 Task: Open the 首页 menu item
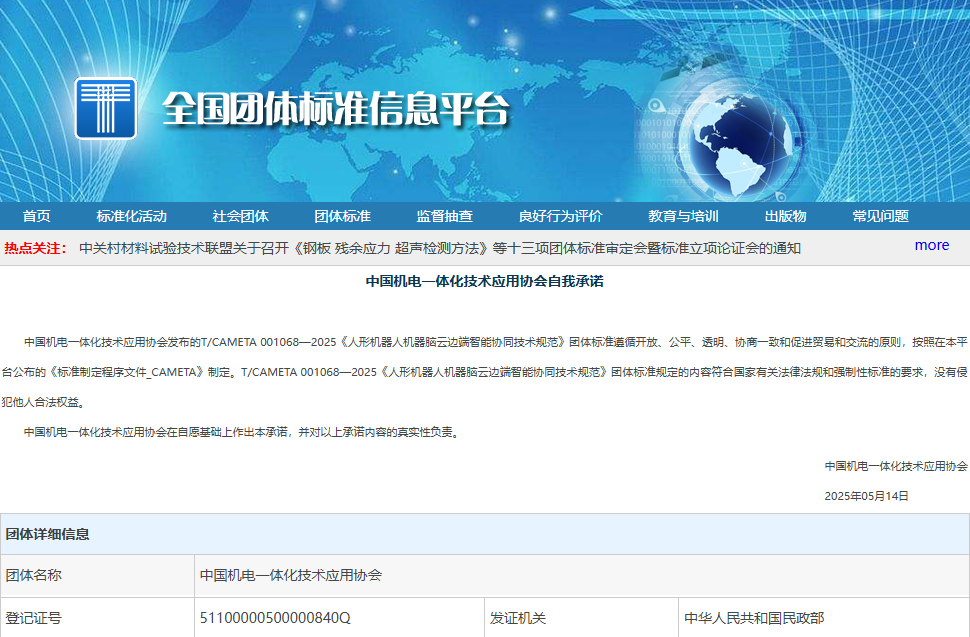pyautogui.click(x=36, y=216)
